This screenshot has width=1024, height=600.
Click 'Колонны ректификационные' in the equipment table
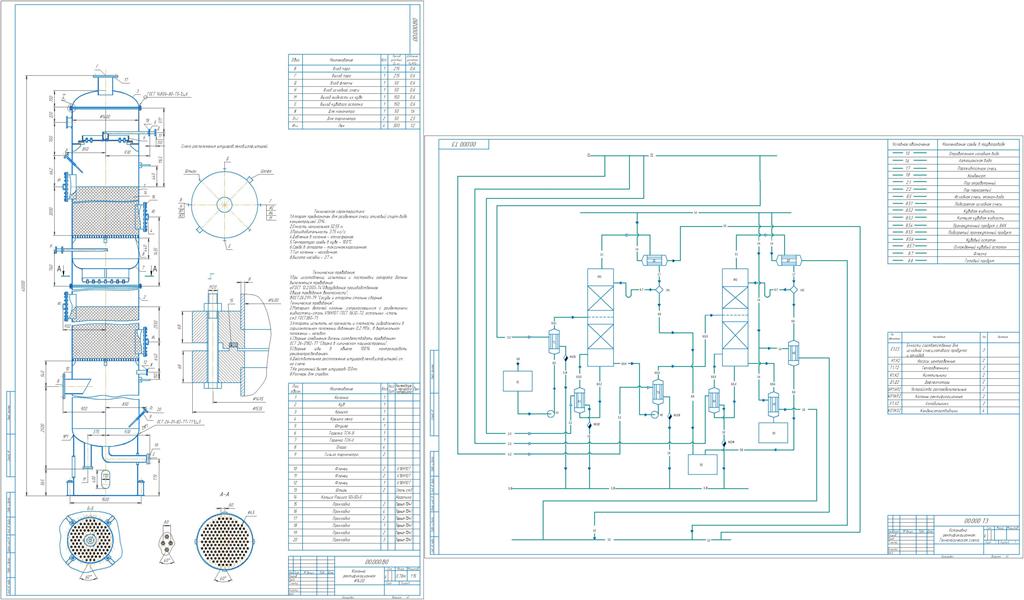(x=938, y=396)
